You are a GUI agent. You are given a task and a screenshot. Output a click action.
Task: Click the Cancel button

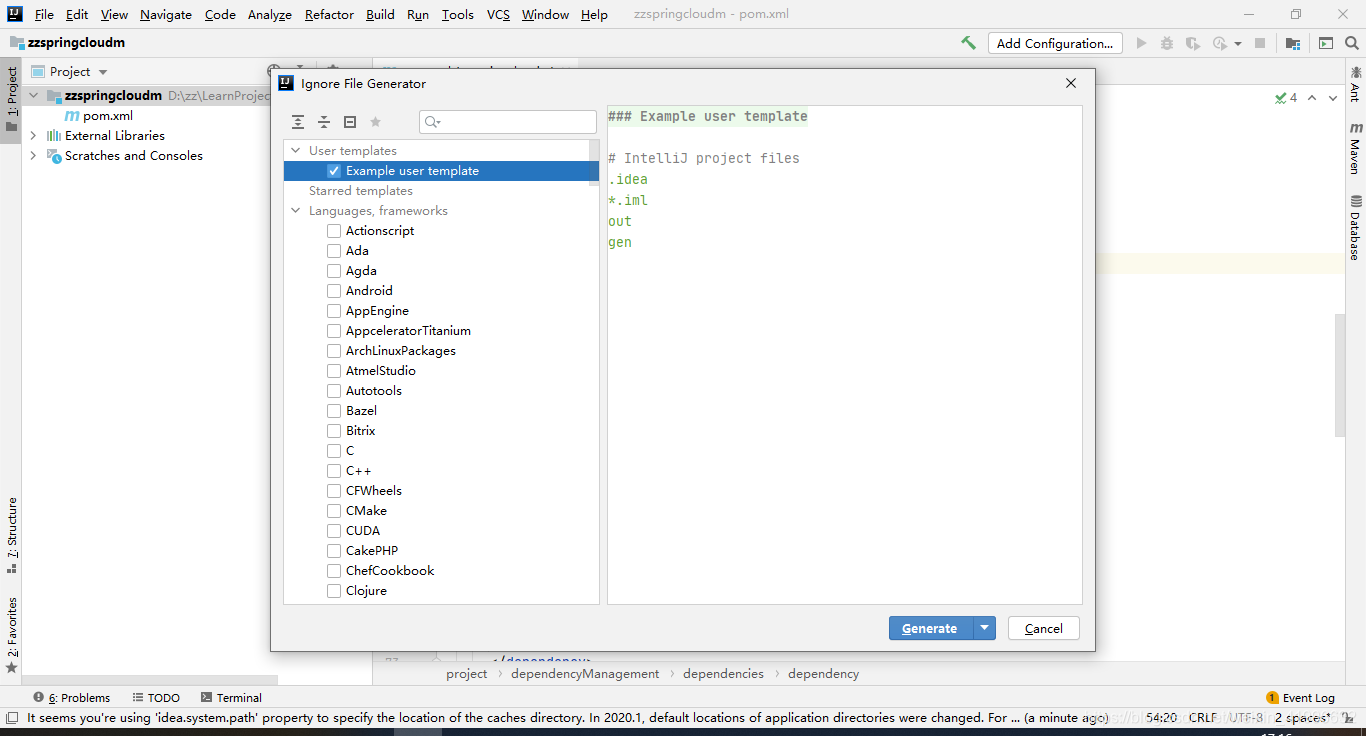pyautogui.click(x=1044, y=628)
